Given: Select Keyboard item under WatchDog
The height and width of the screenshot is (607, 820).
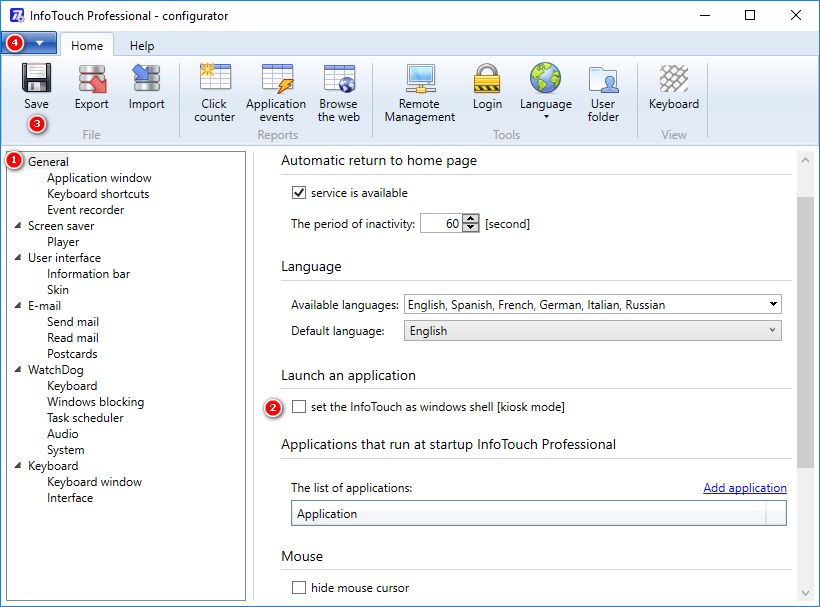Looking at the screenshot, I should (x=72, y=386).
